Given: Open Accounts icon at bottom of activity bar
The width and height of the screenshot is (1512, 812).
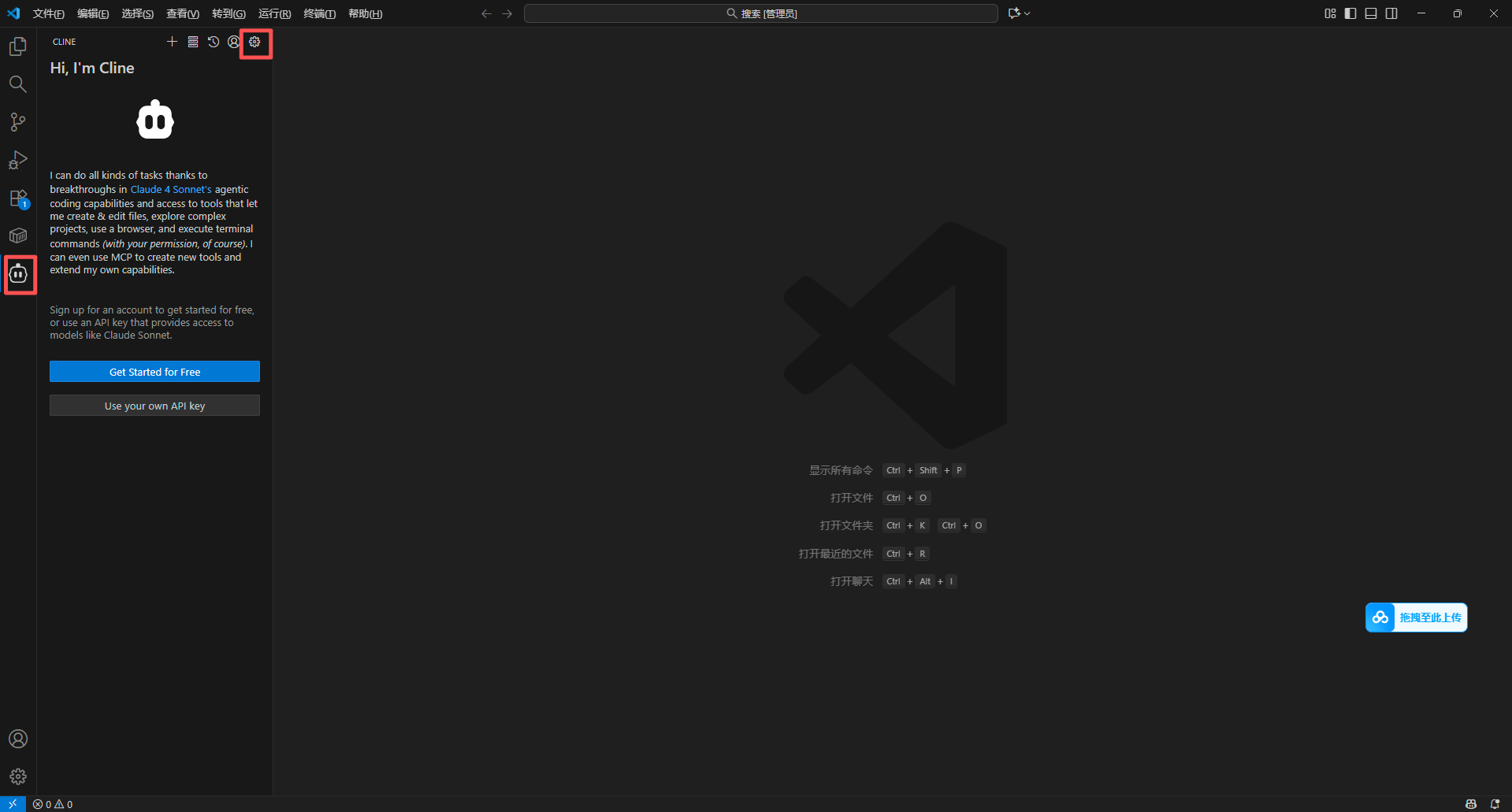Looking at the screenshot, I should 17,739.
